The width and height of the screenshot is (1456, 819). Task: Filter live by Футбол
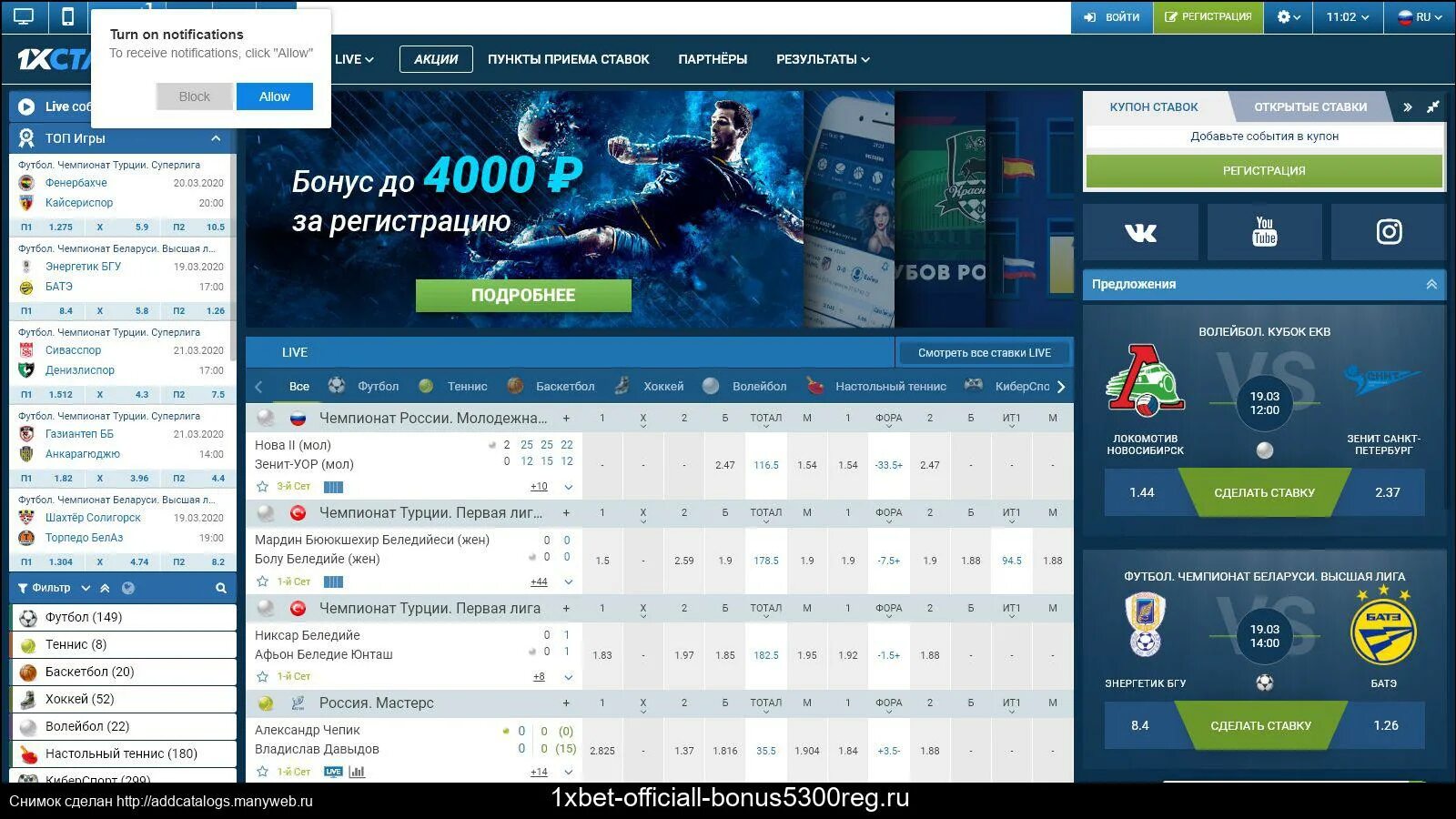(x=364, y=386)
